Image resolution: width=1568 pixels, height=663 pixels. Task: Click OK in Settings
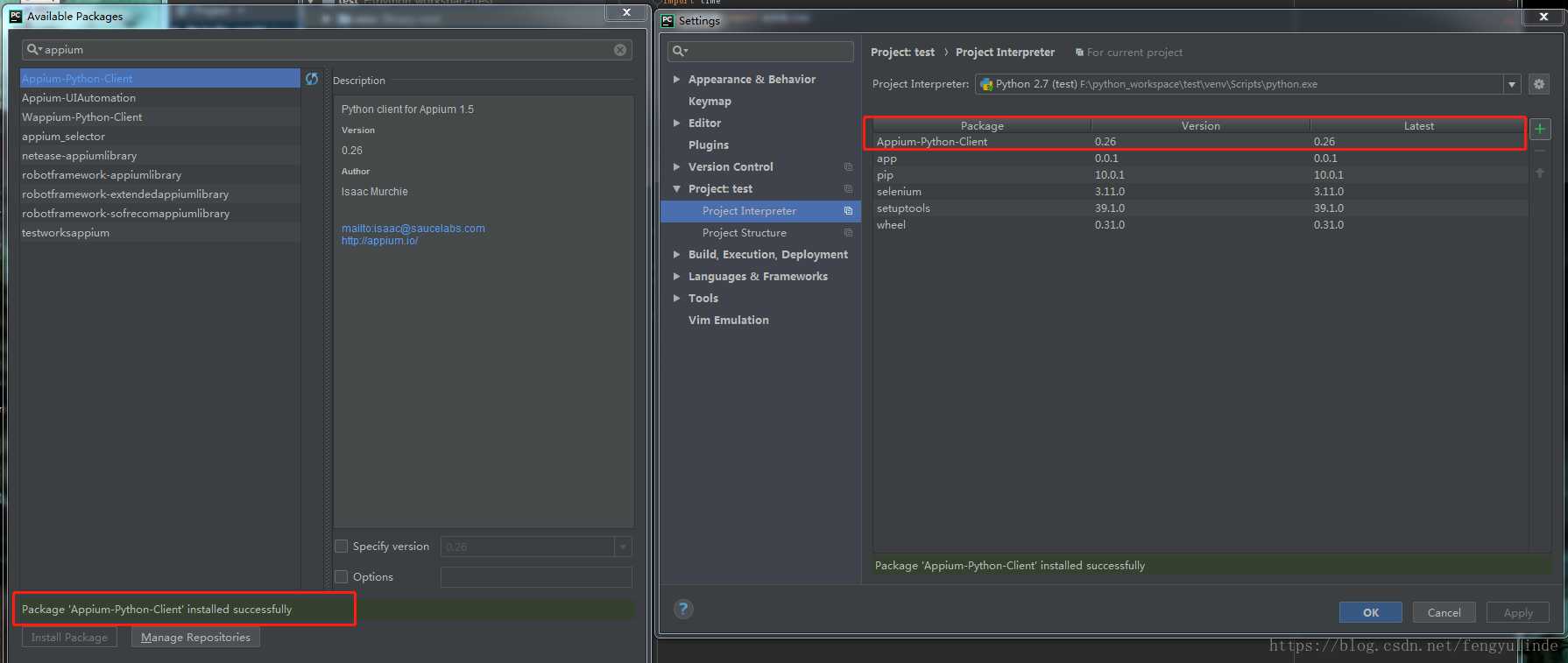click(1370, 613)
